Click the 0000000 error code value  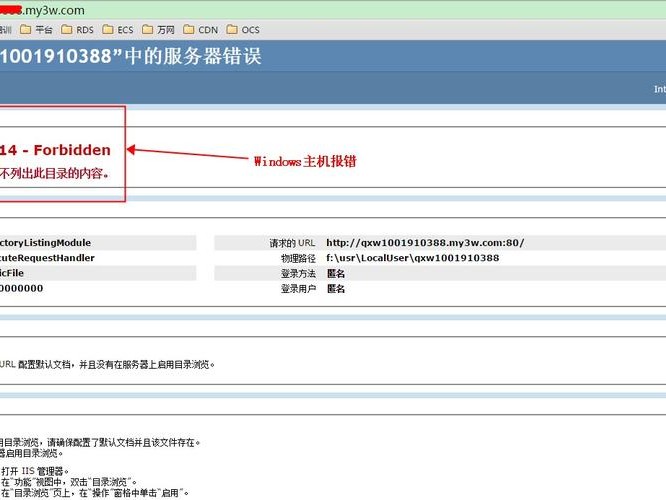coord(21,288)
